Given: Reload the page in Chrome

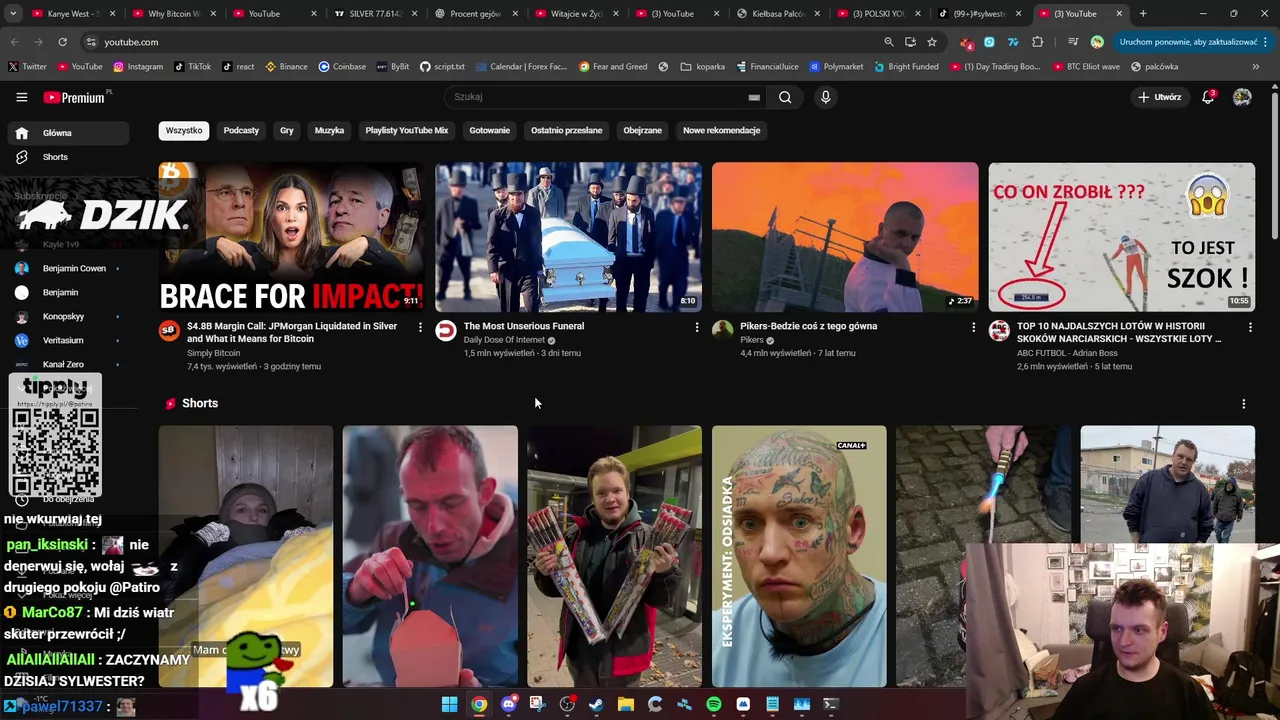Looking at the screenshot, I should pos(62,42).
